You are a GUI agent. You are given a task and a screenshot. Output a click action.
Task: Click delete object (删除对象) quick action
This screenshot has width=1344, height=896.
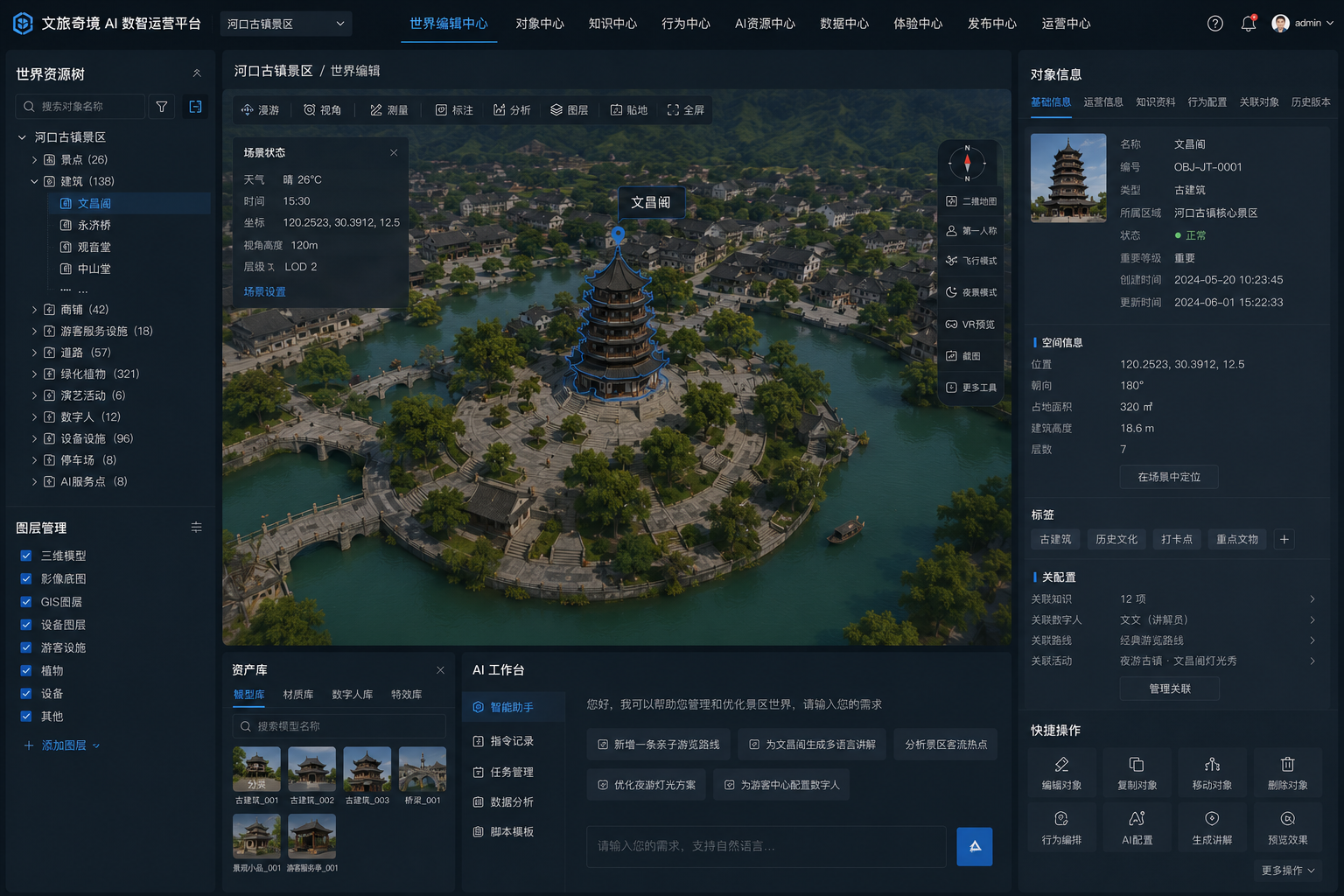tap(1287, 773)
